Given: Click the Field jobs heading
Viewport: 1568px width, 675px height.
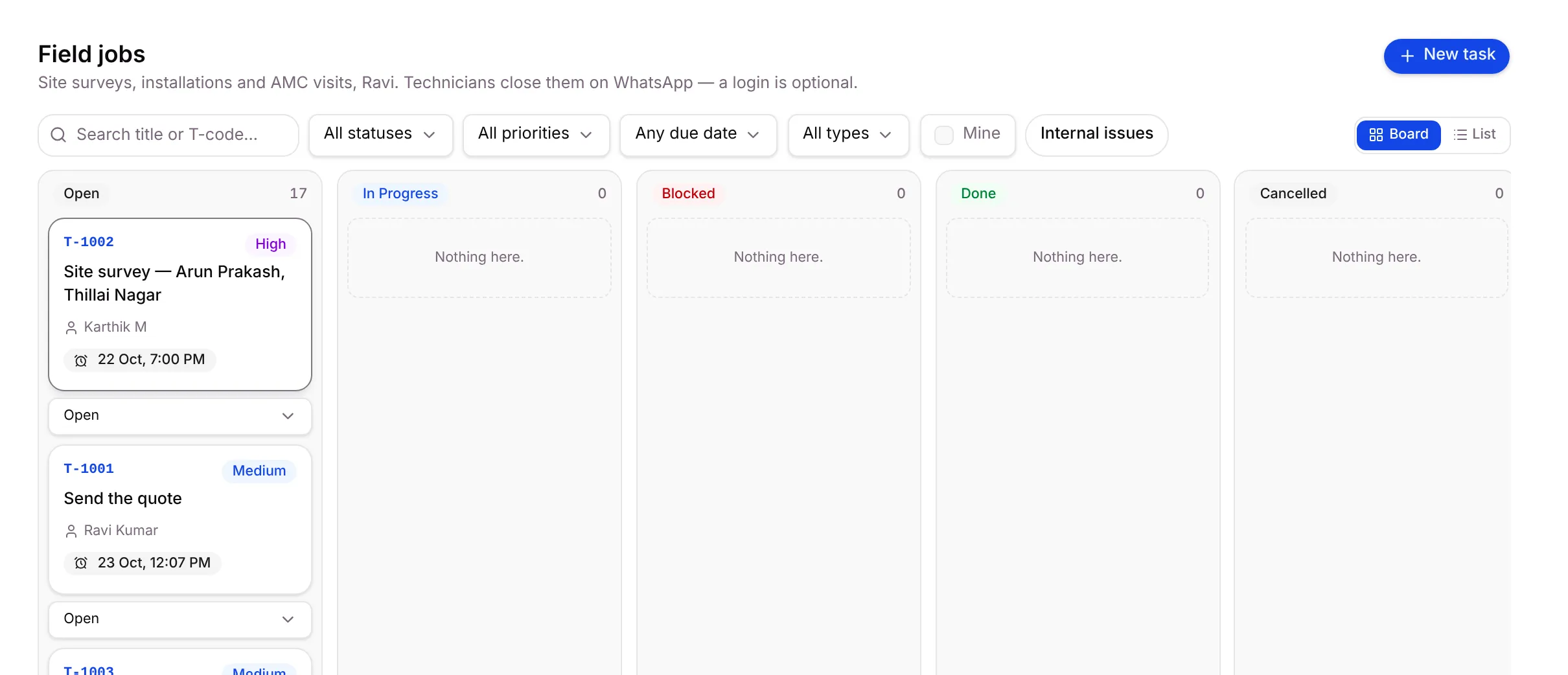Looking at the screenshot, I should (92, 54).
